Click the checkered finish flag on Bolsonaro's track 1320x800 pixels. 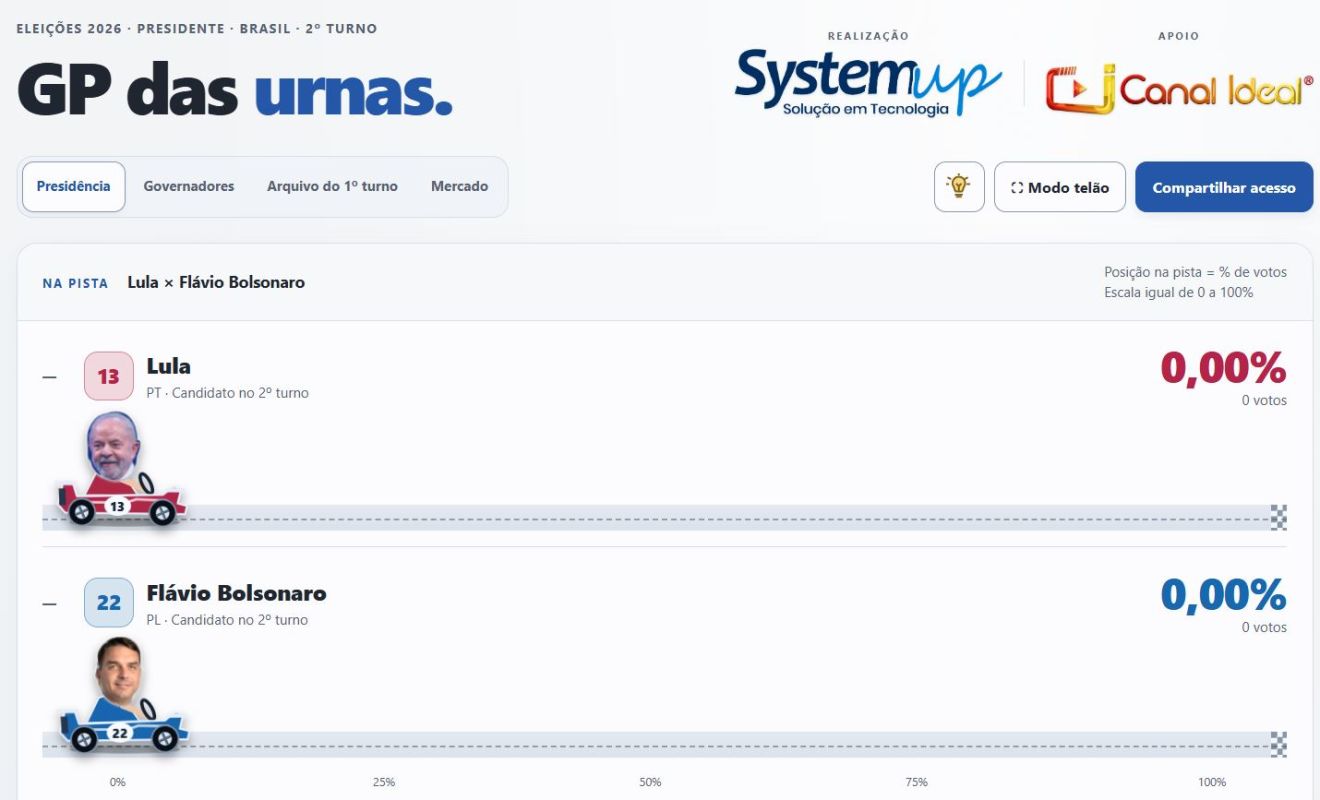(1279, 744)
